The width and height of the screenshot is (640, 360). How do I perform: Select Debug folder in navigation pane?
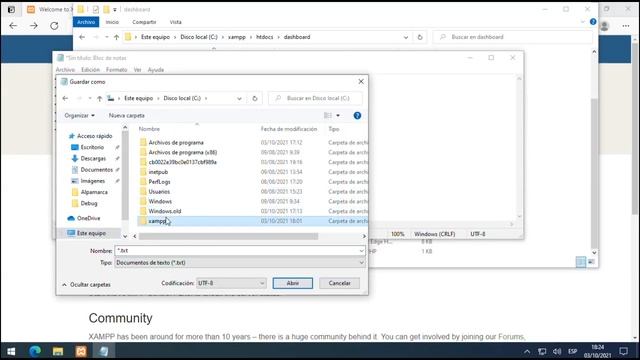(89, 203)
